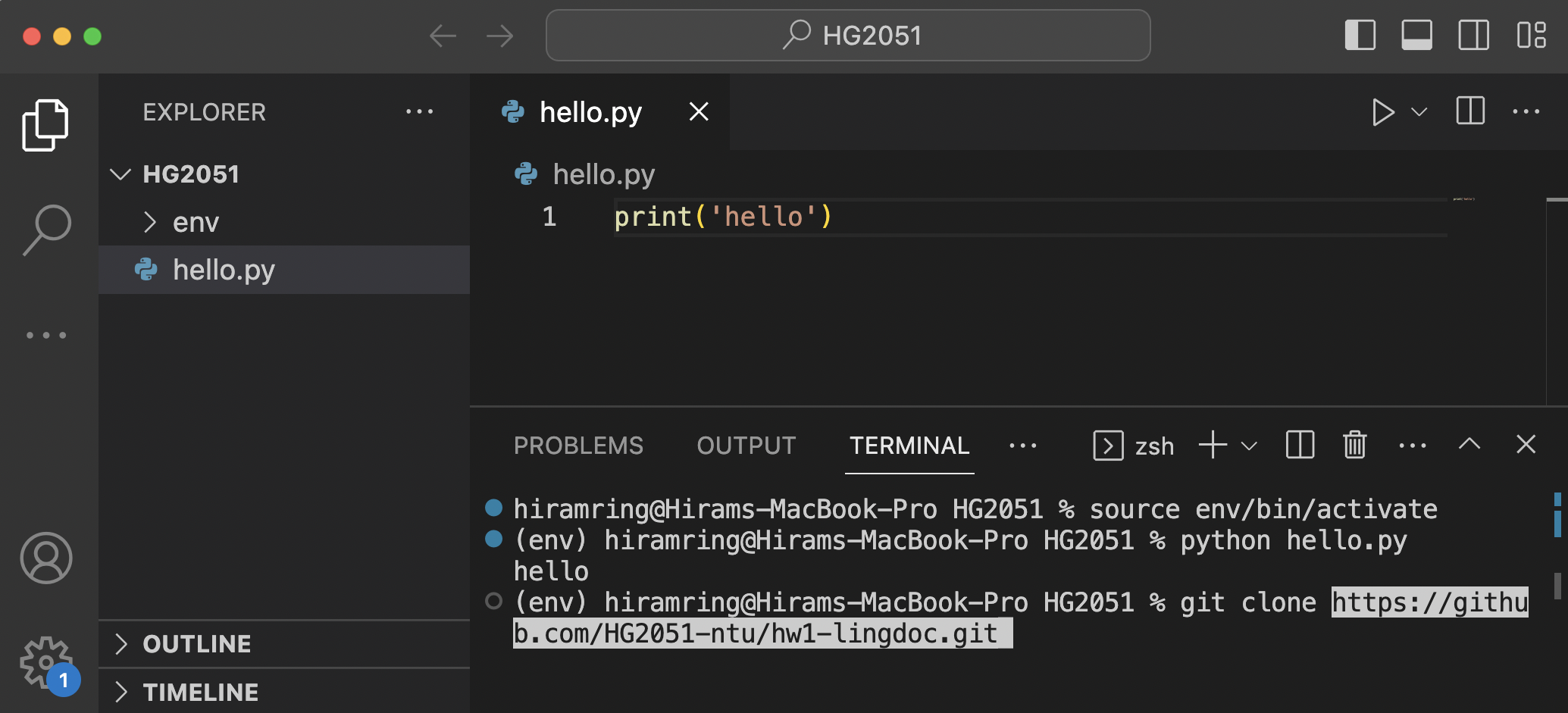Open the run options dropdown arrow

(x=1419, y=112)
